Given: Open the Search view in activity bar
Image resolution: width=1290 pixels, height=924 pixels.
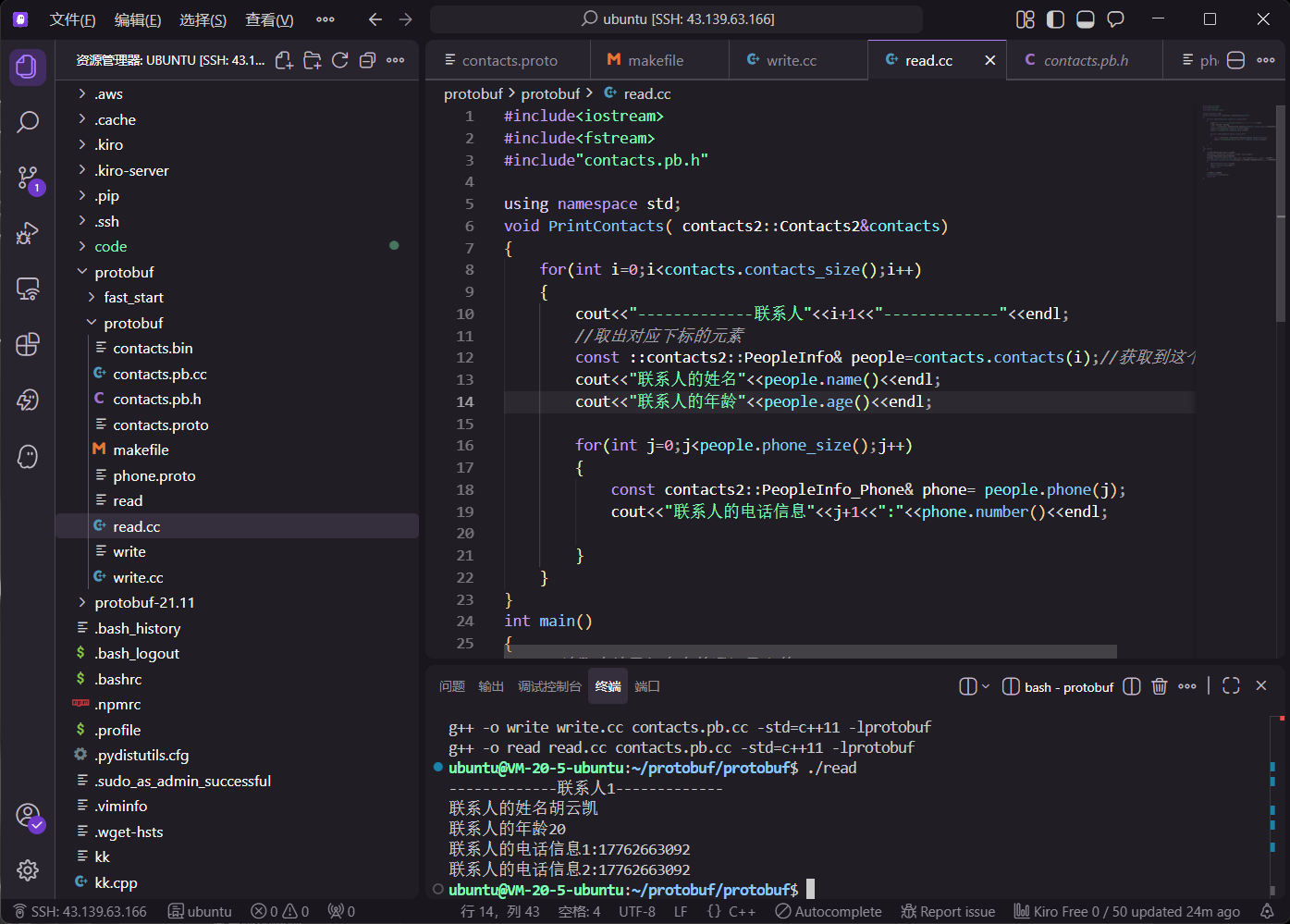Looking at the screenshot, I should coord(28,121).
